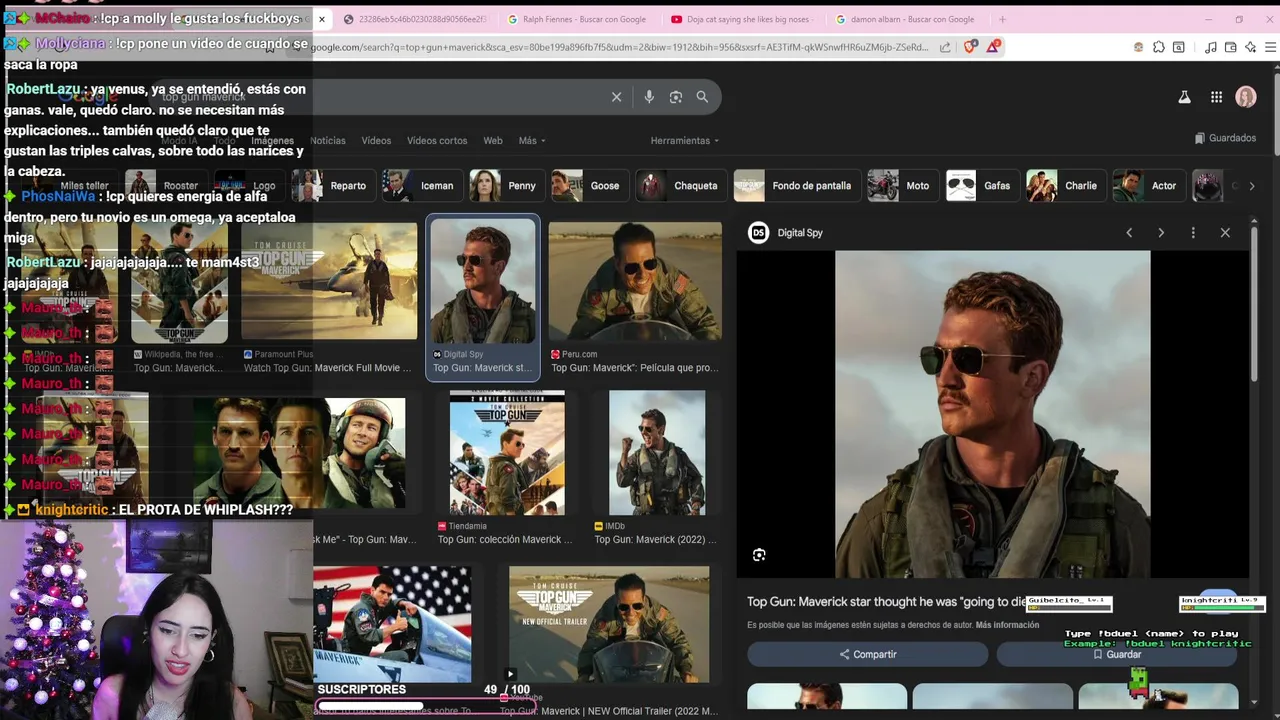Open NEW Official Trailer video thumbnail
1280x720 pixels.
point(609,625)
